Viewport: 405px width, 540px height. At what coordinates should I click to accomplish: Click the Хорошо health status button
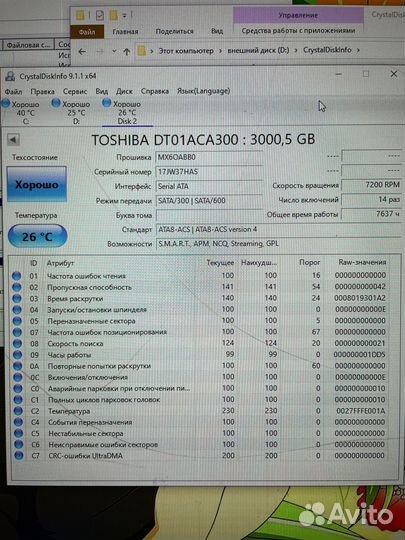click(x=37, y=184)
